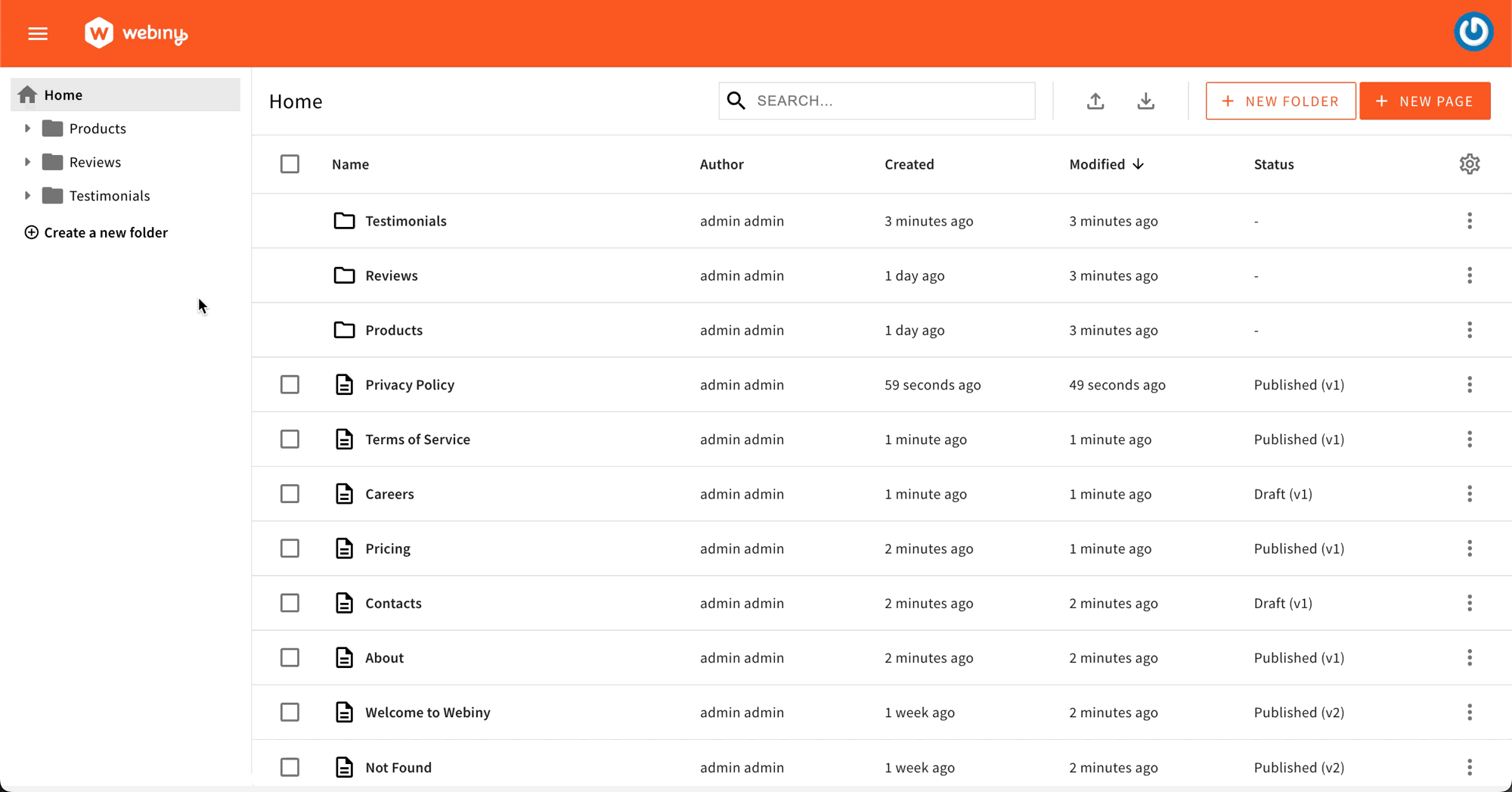Click the NEW PAGE button
This screenshot has width=1512, height=792.
pos(1424,101)
